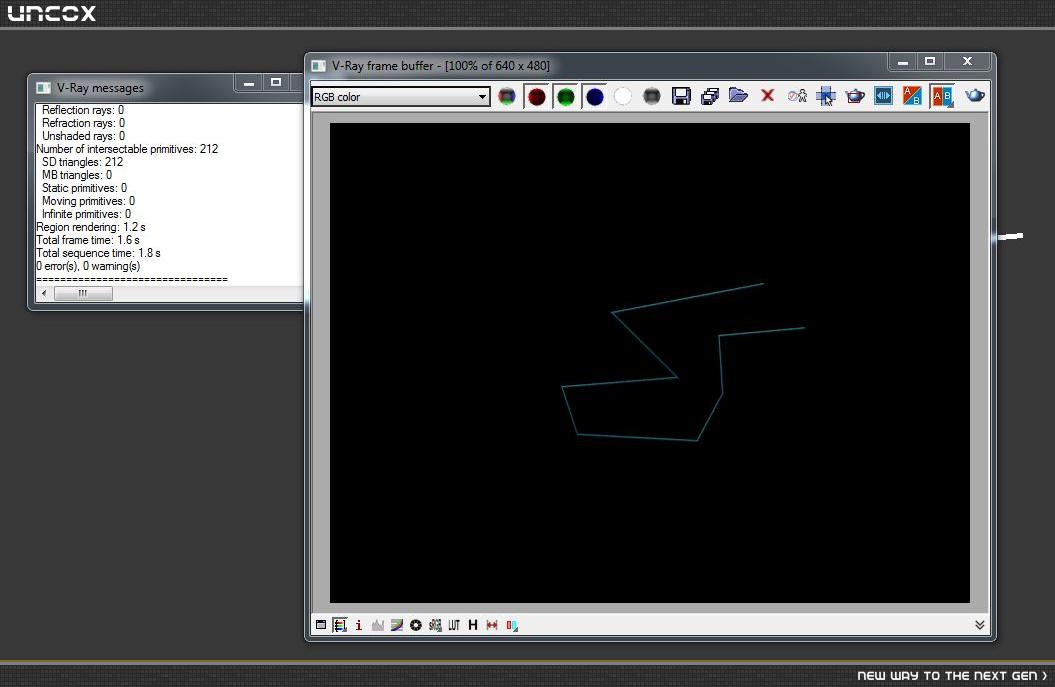
Task: Click the 'Total frame time: 1.6 s' line
Action: 88,240
